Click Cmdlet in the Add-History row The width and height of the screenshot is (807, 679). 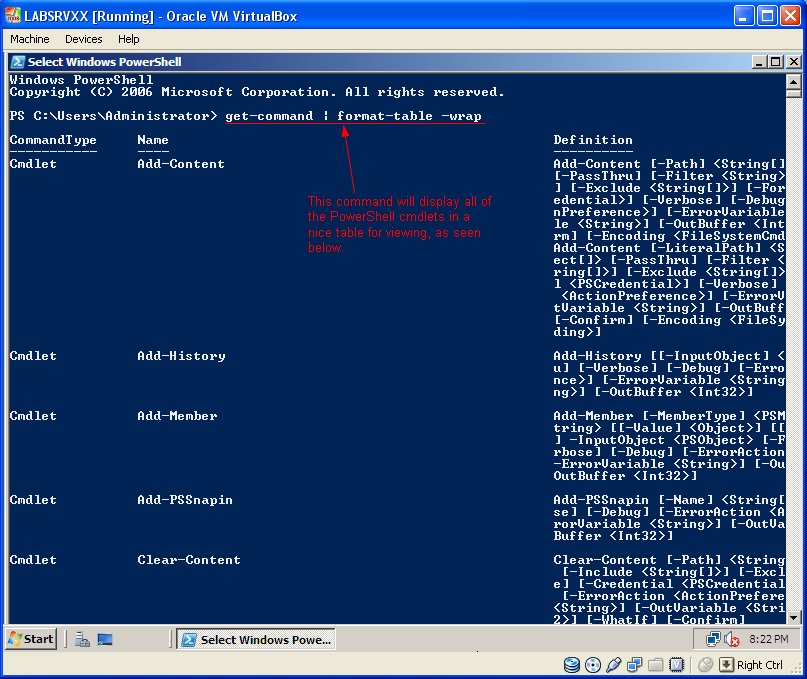point(33,356)
